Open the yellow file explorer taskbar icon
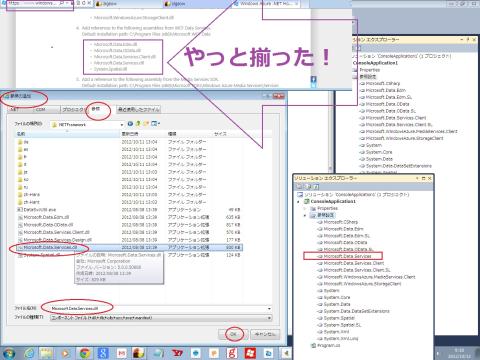The width and height of the screenshot is (480, 360). (x=47, y=353)
